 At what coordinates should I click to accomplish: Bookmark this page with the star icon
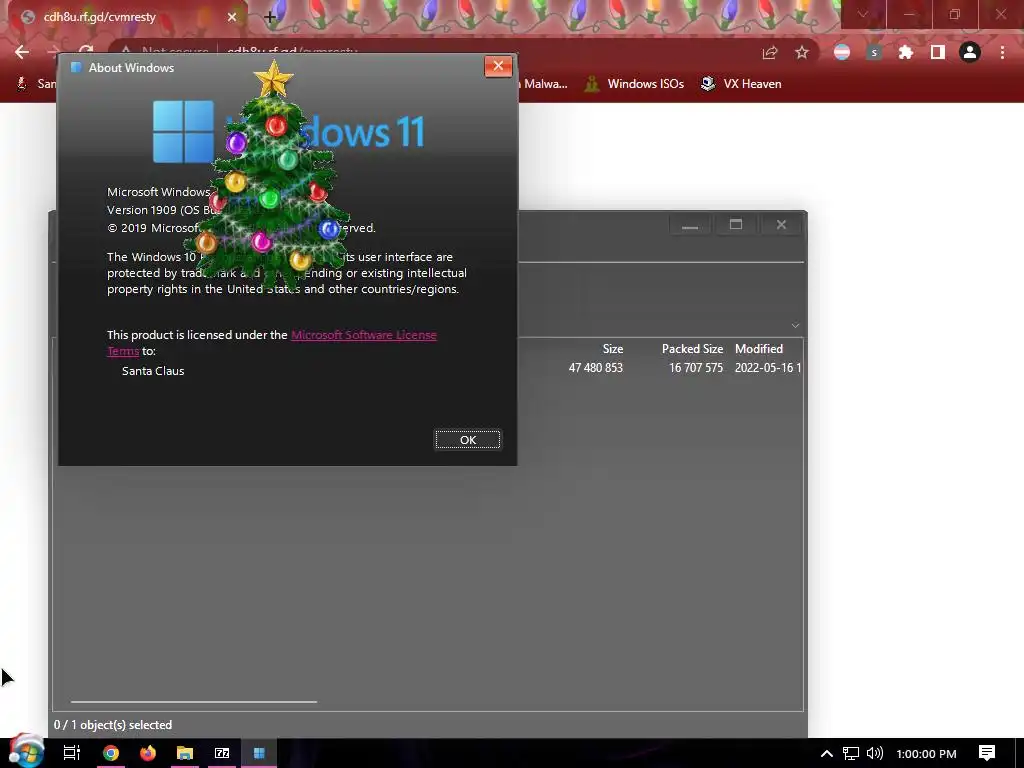[x=802, y=52]
